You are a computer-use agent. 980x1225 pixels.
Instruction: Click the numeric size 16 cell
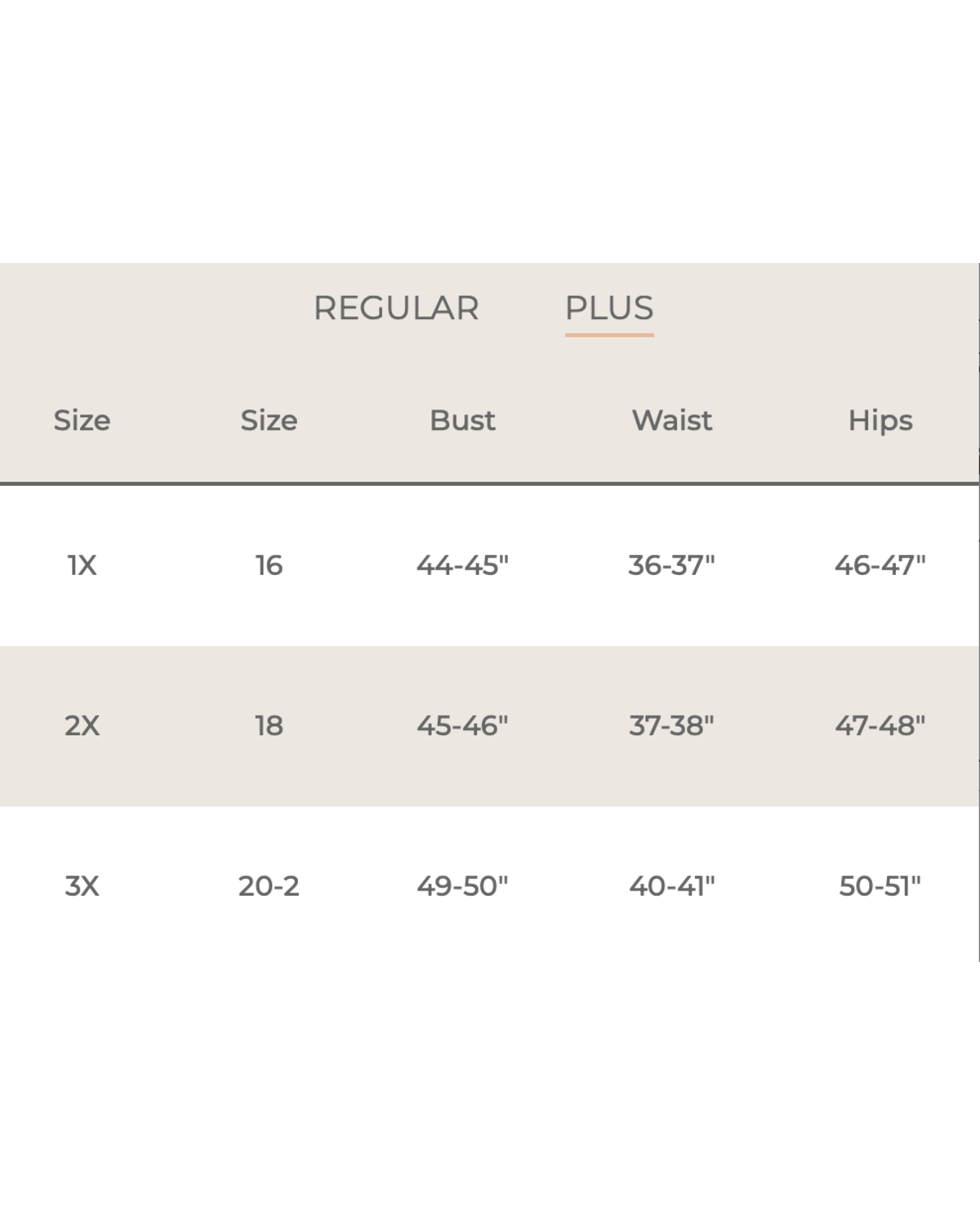[269, 565]
